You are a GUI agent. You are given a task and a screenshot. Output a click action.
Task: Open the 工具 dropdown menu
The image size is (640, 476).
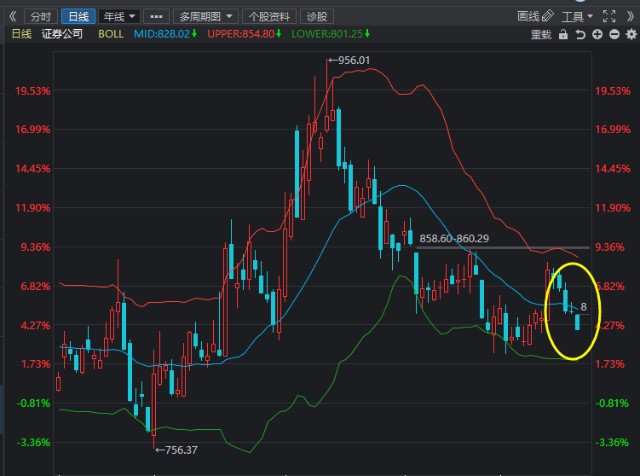click(x=577, y=16)
